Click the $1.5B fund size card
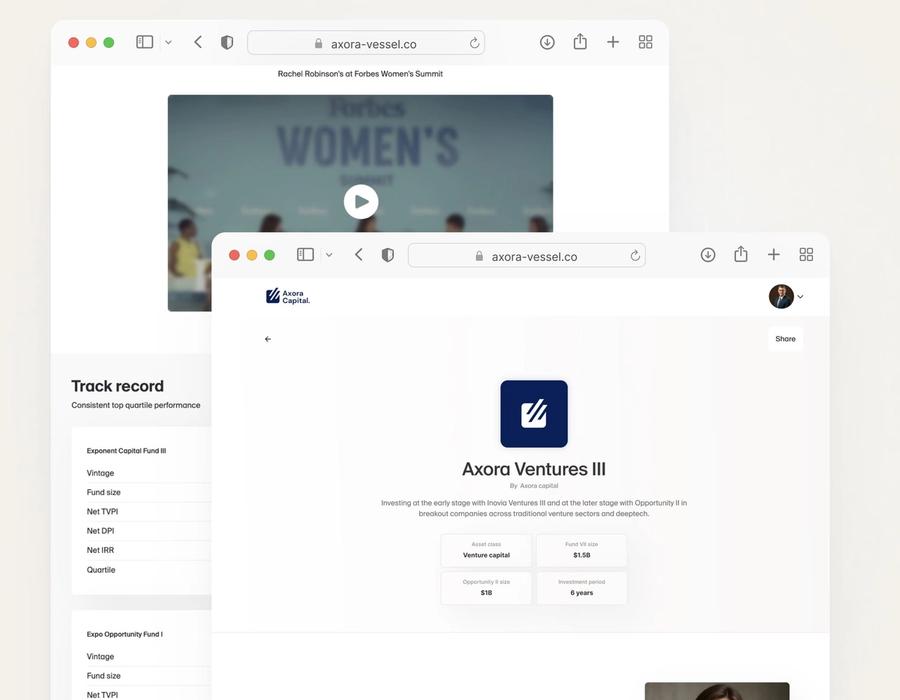Screen dimensions: 900x700 coord(581,550)
